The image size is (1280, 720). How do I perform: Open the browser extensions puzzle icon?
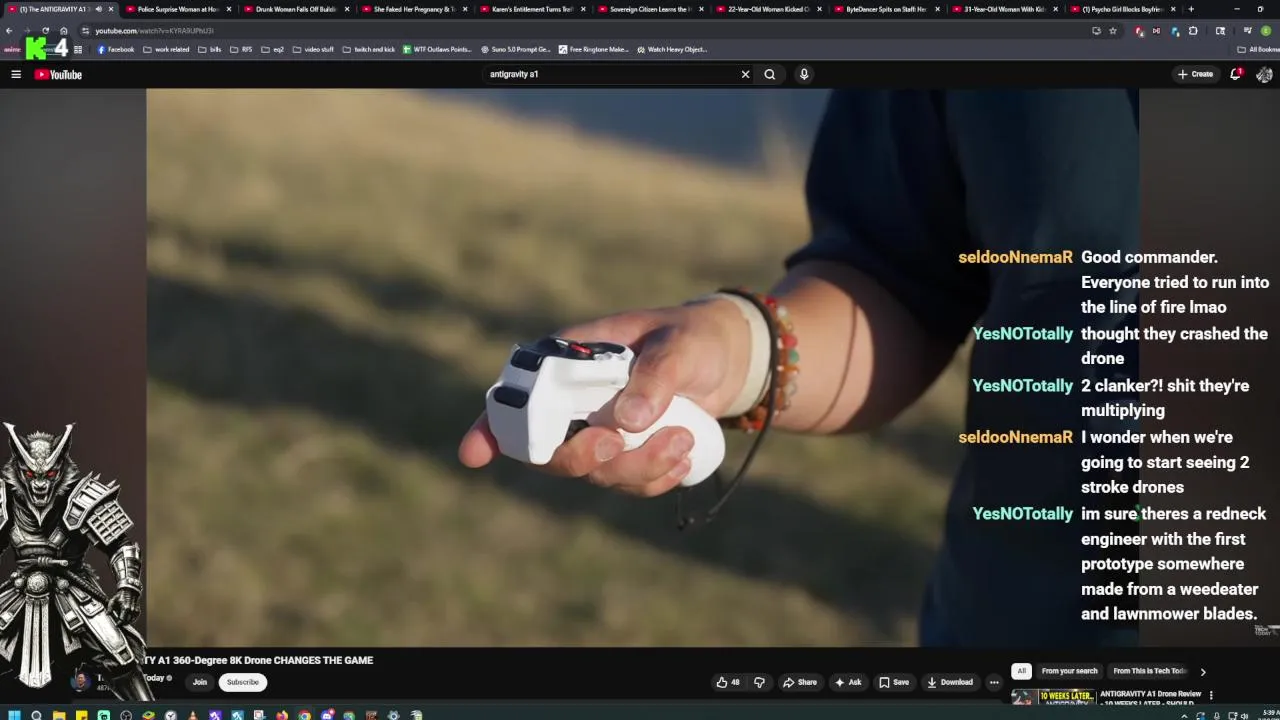click(1193, 31)
